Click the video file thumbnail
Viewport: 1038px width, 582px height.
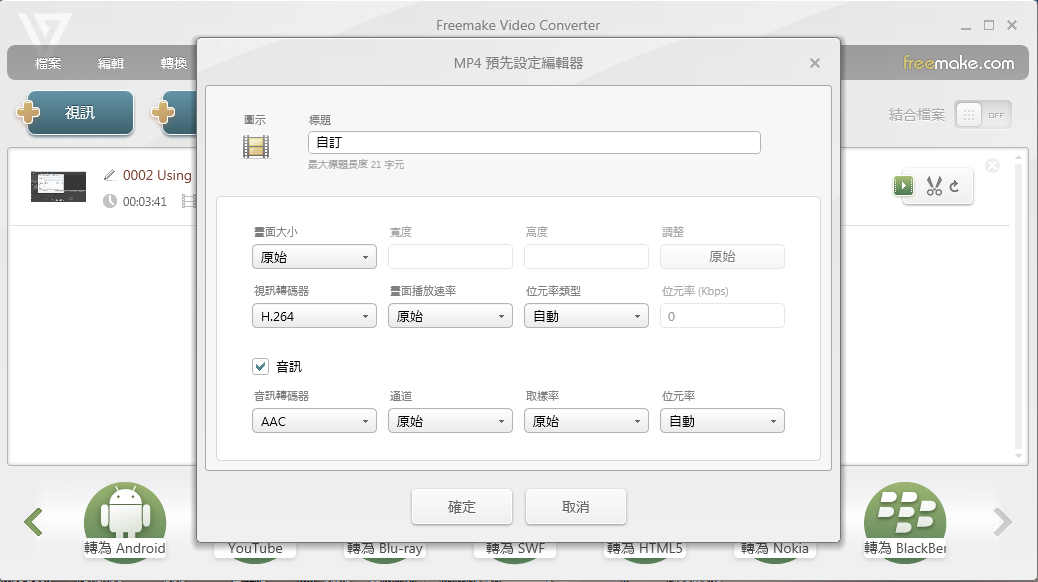pyautogui.click(x=58, y=186)
